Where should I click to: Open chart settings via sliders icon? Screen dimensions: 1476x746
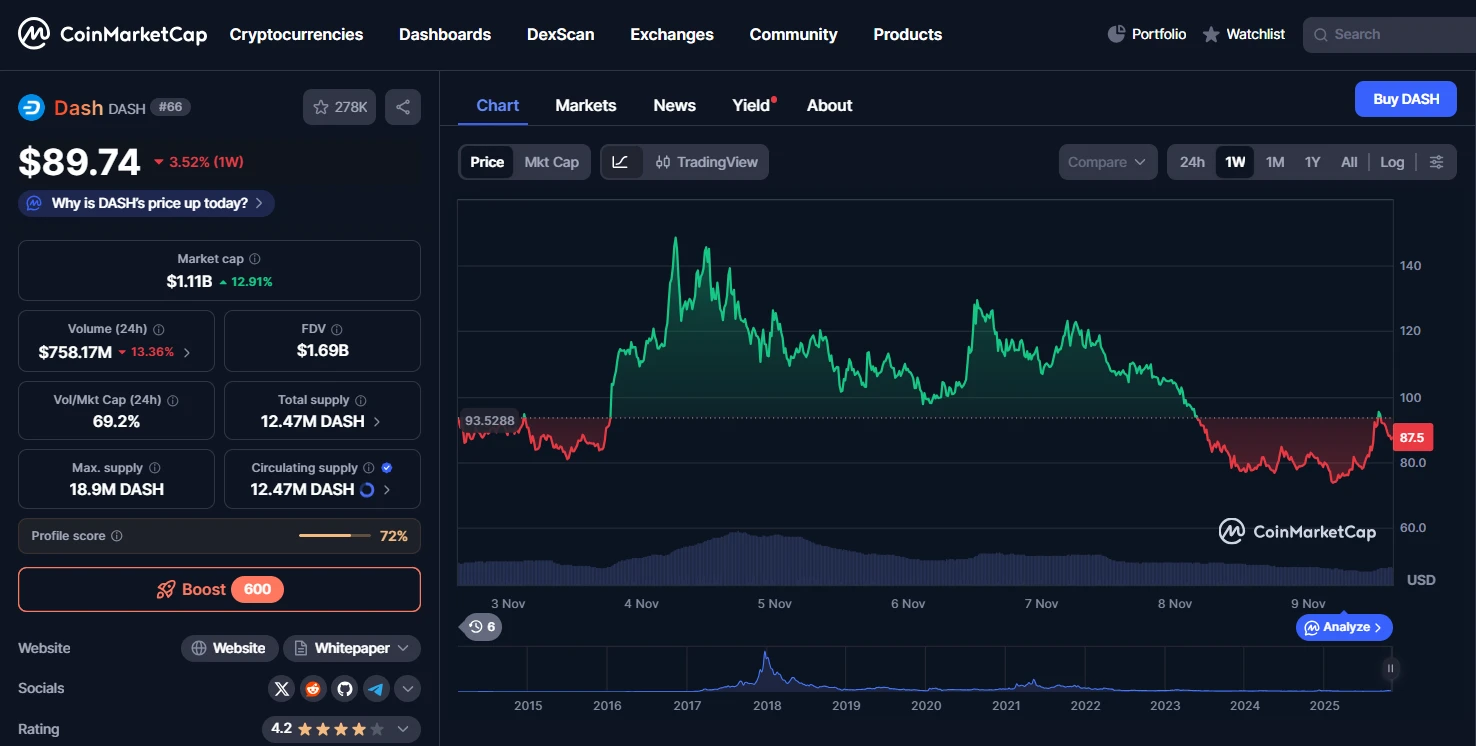pyautogui.click(x=1437, y=161)
